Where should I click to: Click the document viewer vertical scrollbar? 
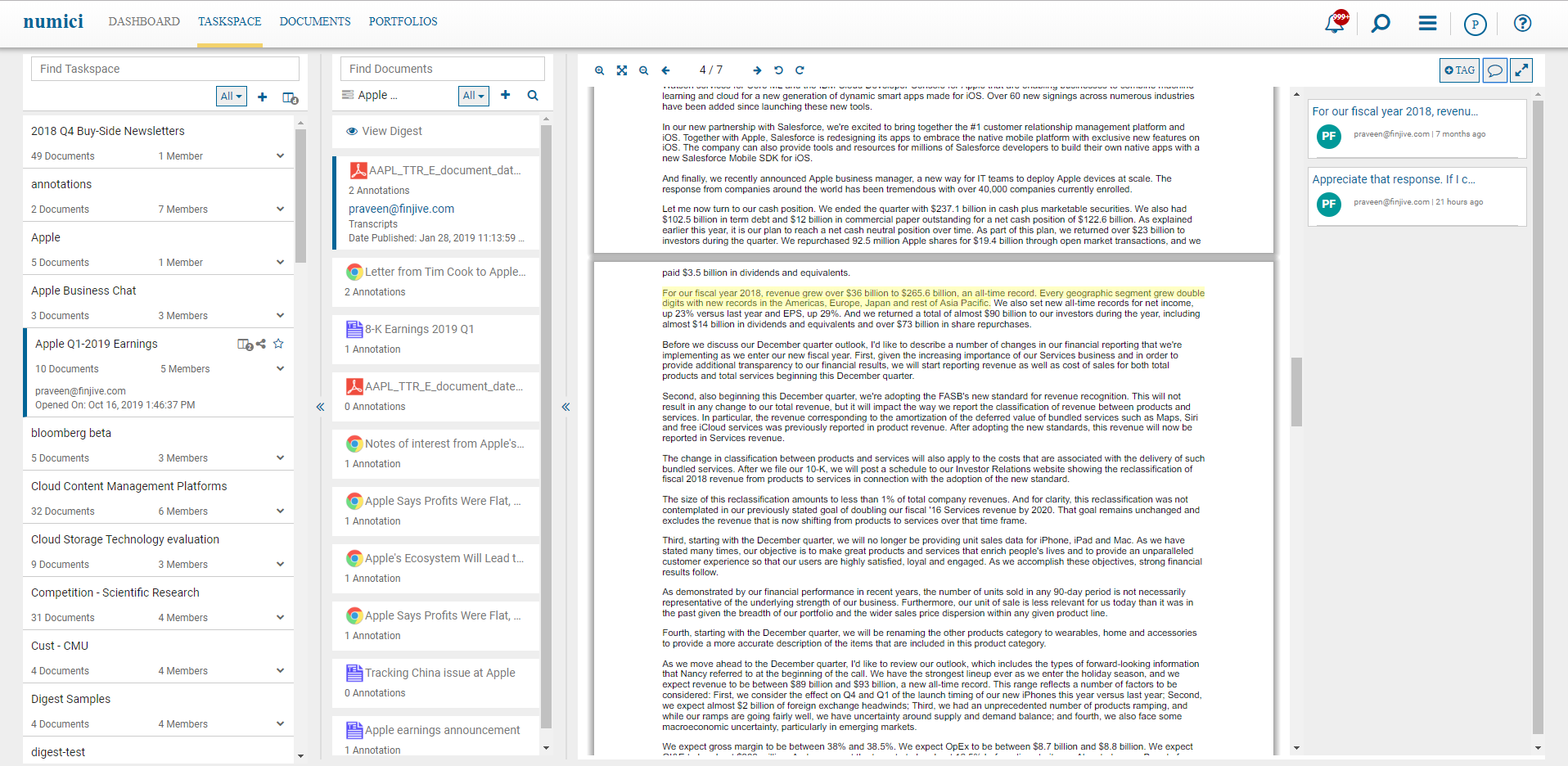point(1296,391)
